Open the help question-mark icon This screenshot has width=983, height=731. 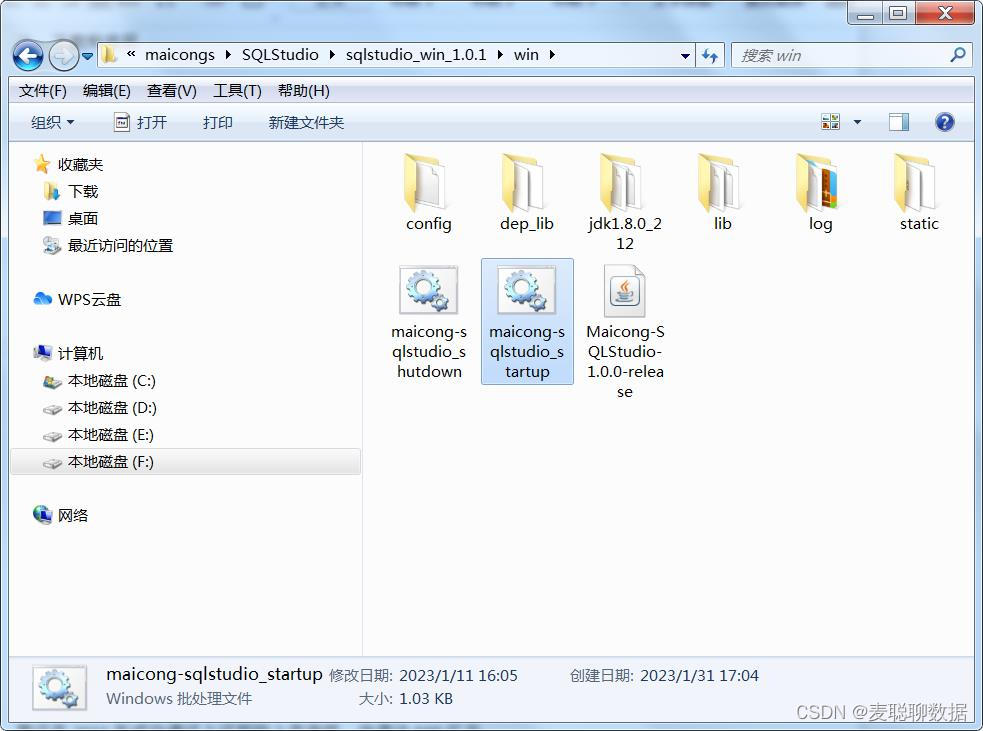pos(944,122)
